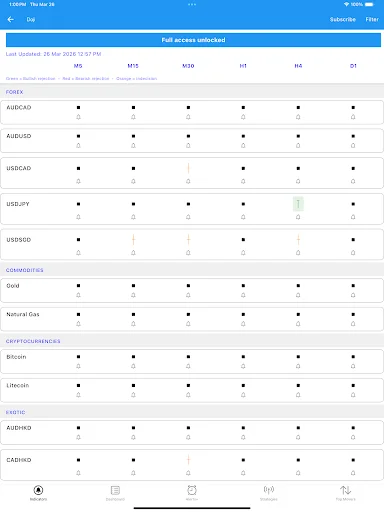Open the Filter option

372,19
